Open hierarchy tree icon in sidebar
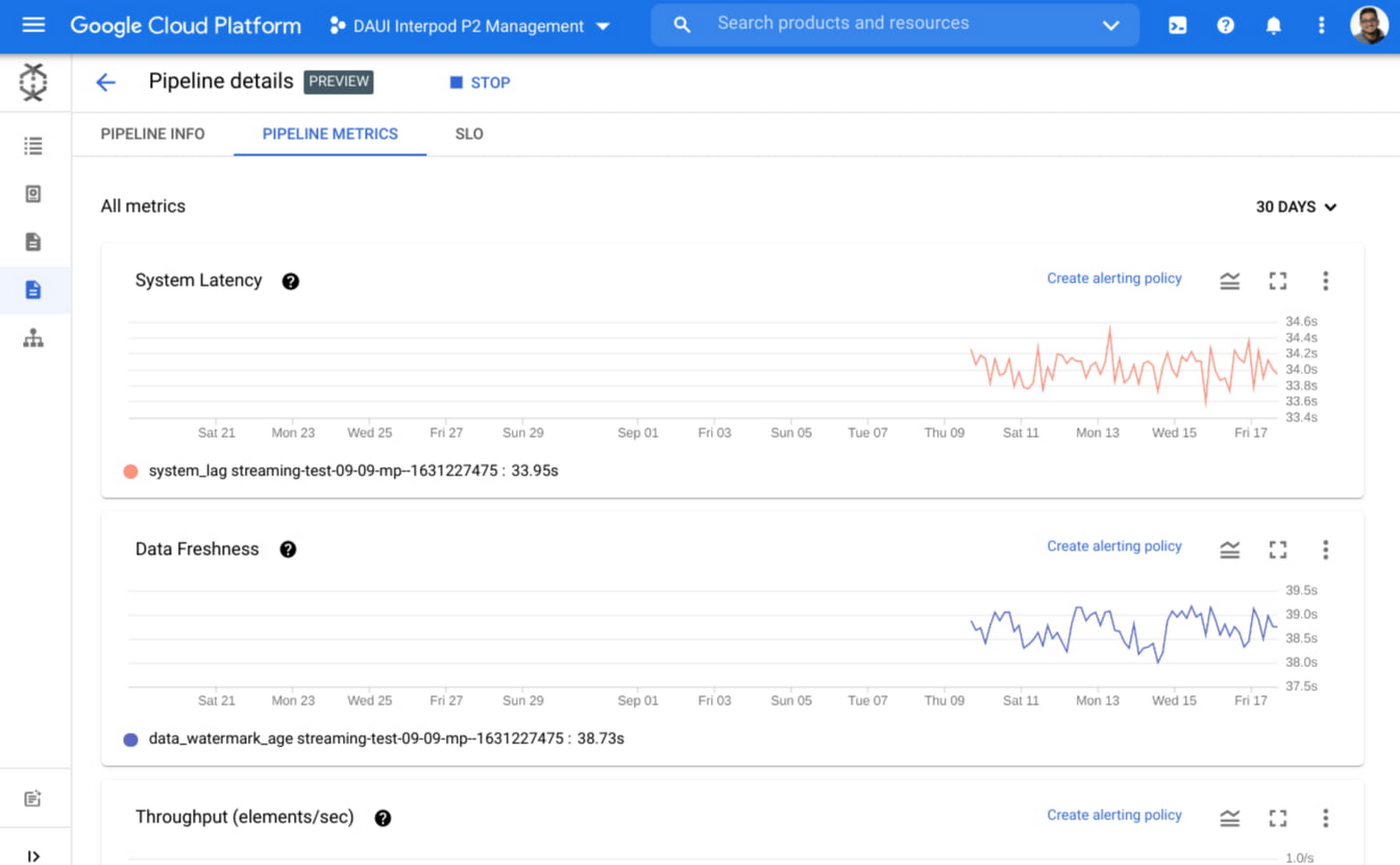 pos(33,339)
